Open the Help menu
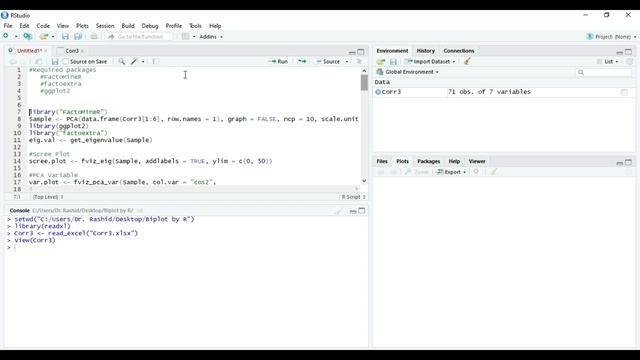Image resolution: width=640 pixels, height=360 pixels. pos(215,26)
